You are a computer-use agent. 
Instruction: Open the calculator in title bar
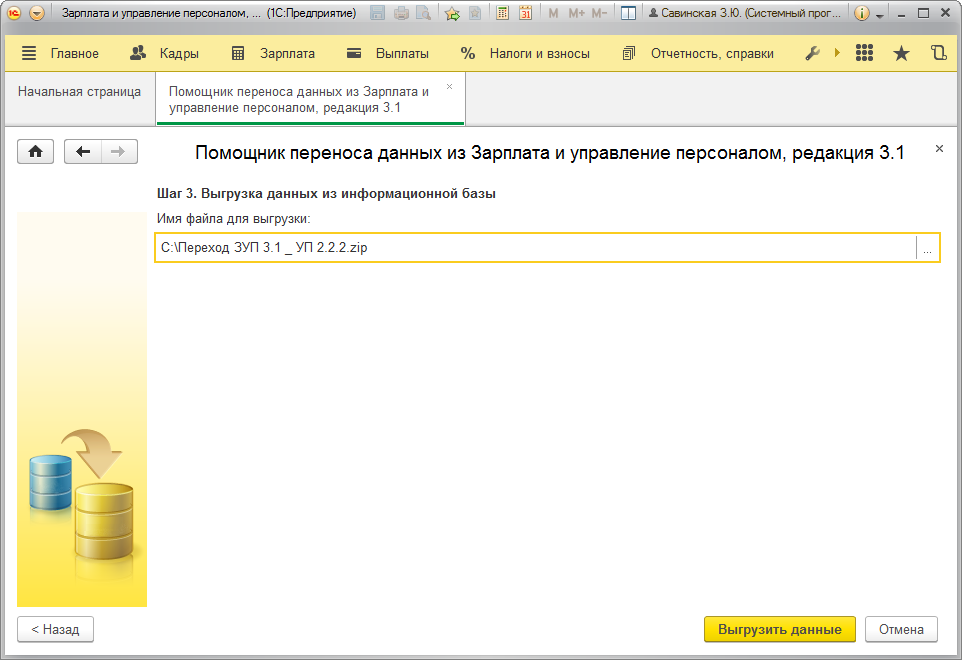(x=502, y=13)
